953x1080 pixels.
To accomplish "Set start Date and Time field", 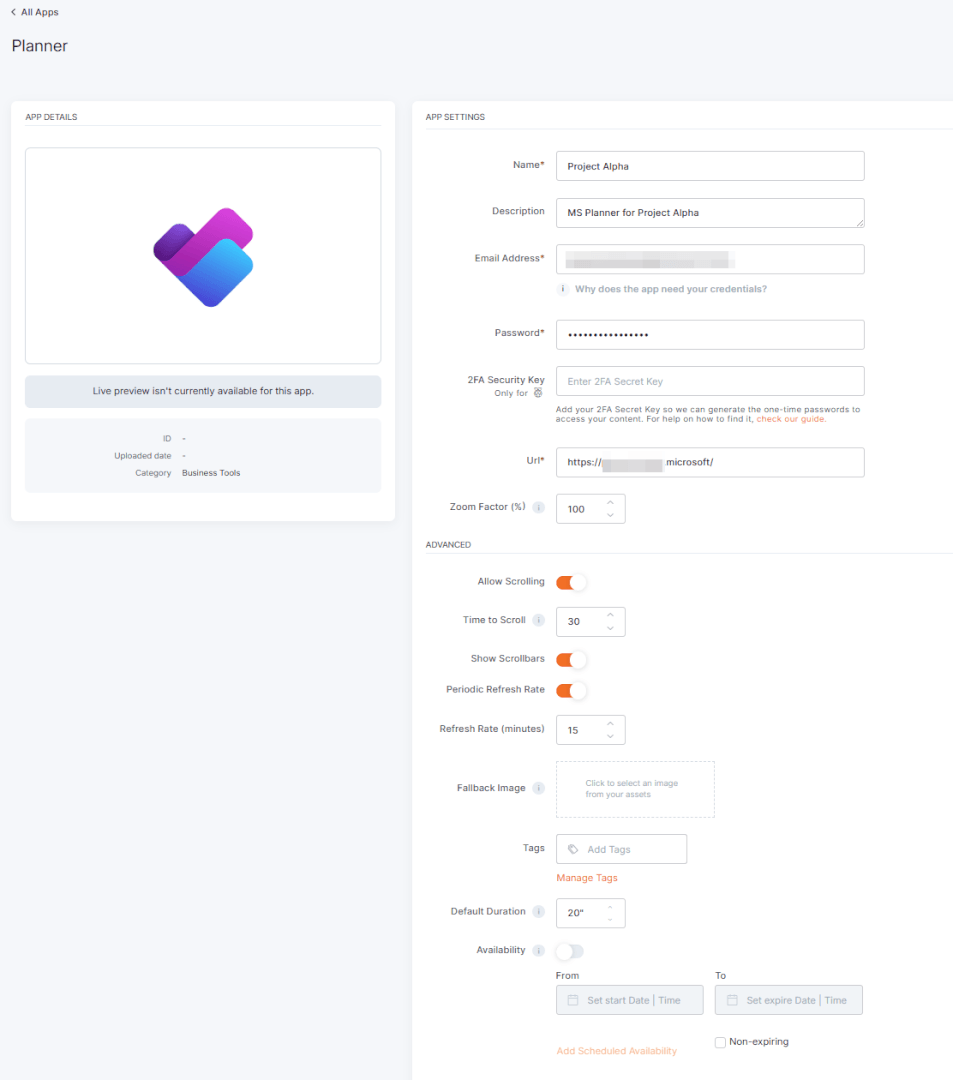I will pyautogui.click(x=629, y=1000).
